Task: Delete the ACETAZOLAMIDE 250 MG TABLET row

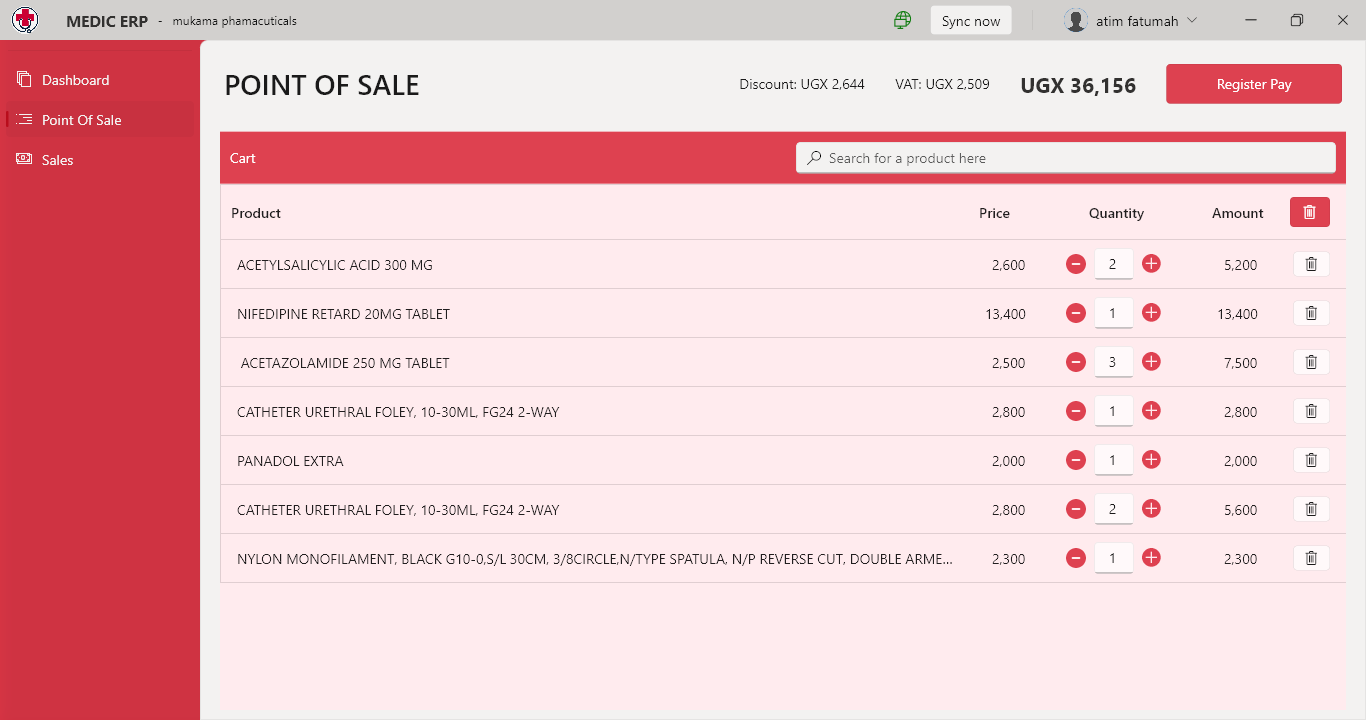Action: point(1311,362)
